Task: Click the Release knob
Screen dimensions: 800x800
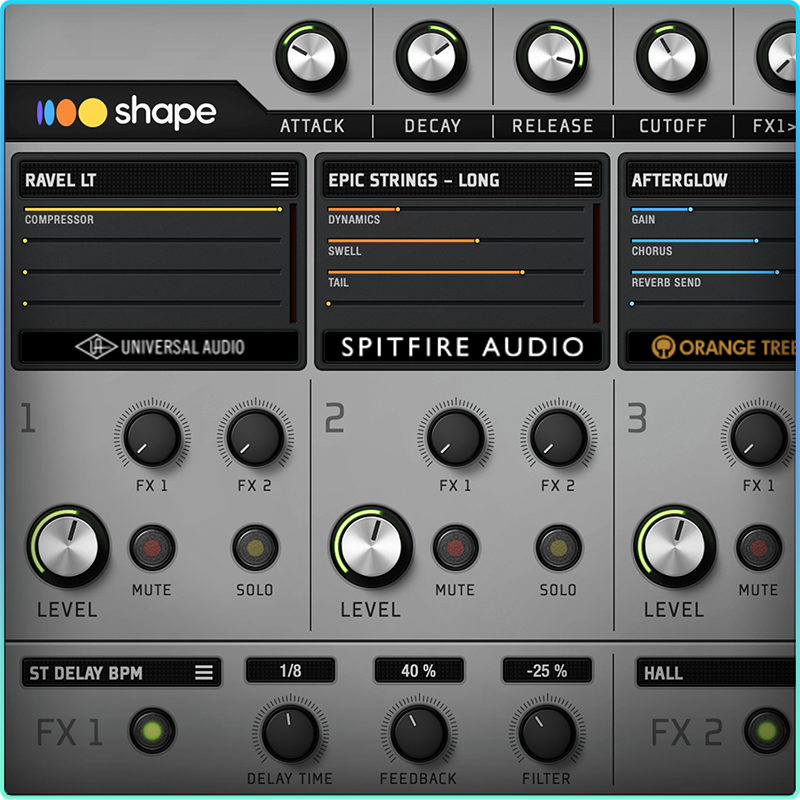Action: [x=552, y=57]
